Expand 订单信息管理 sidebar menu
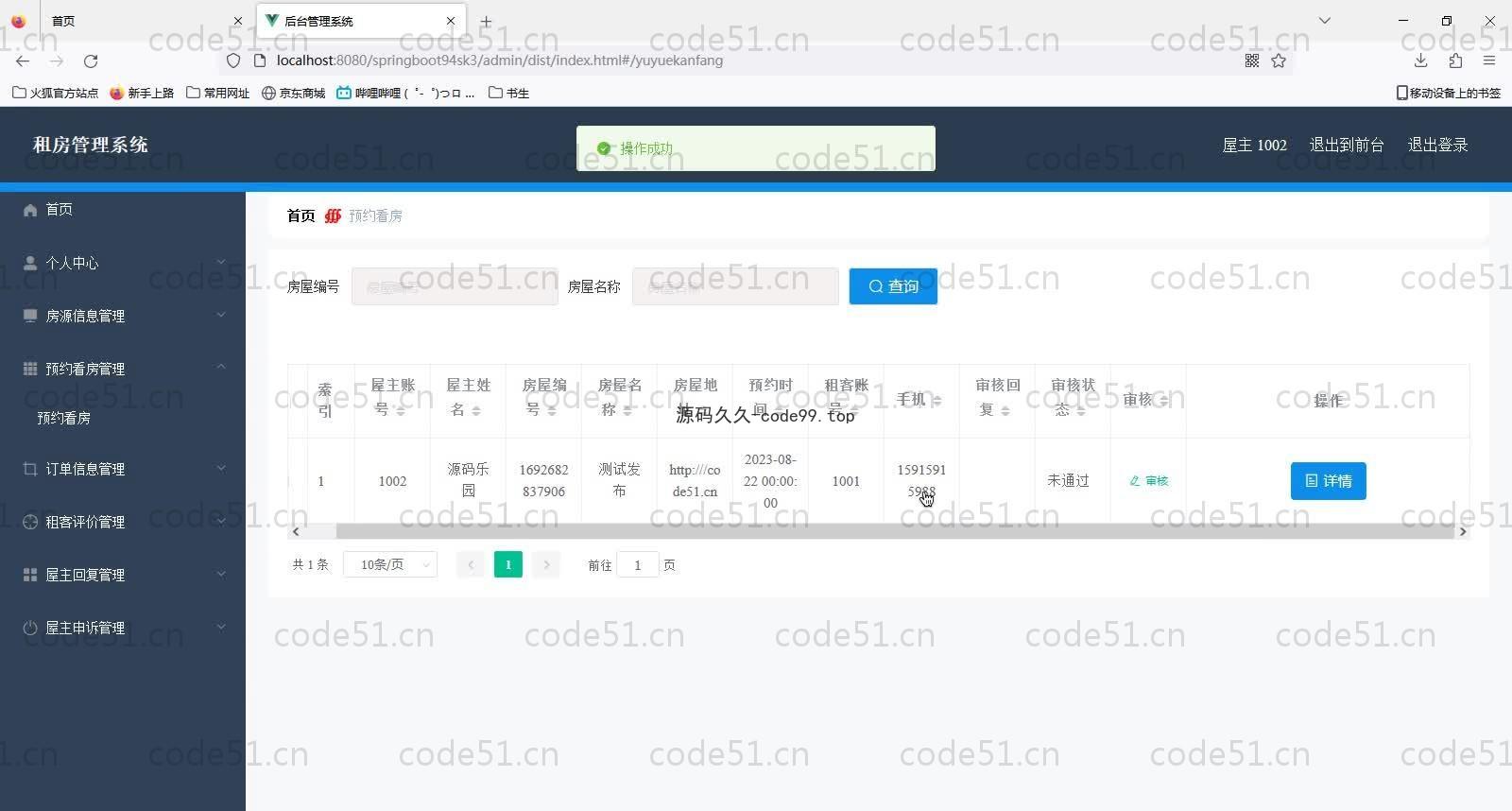The height and width of the screenshot is (811, 1512). [123, 469]
